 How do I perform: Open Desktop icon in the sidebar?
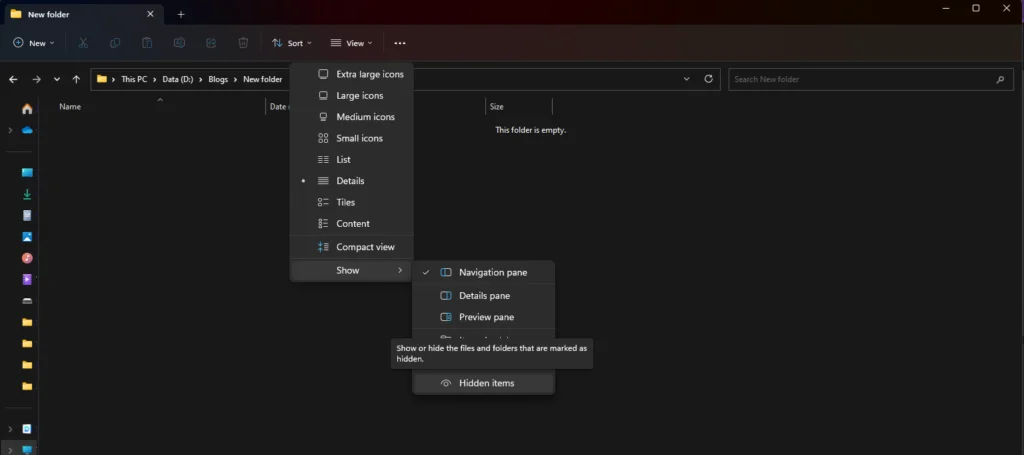point(27,173)
